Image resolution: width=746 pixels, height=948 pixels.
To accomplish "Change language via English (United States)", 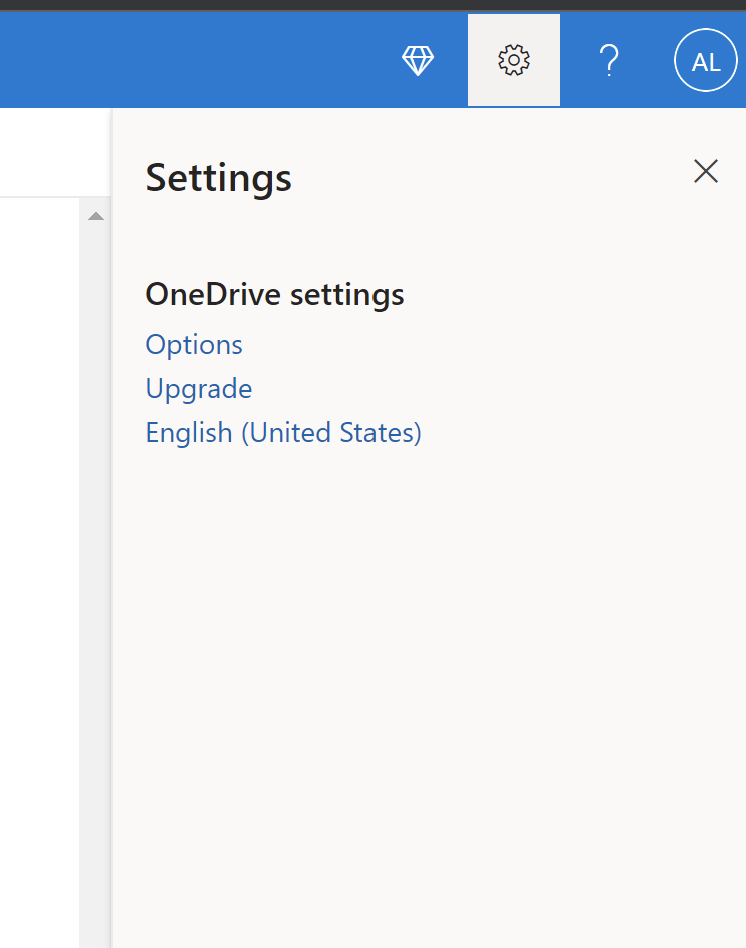I will click(x=283, y=433).
